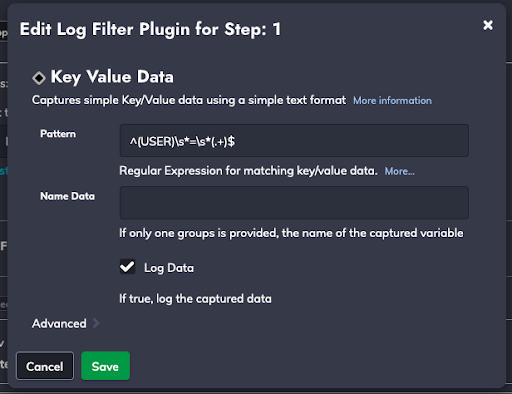
Task: Close the Edit Log Filter Plugin dialog
Action: click(x=488, y=25)
